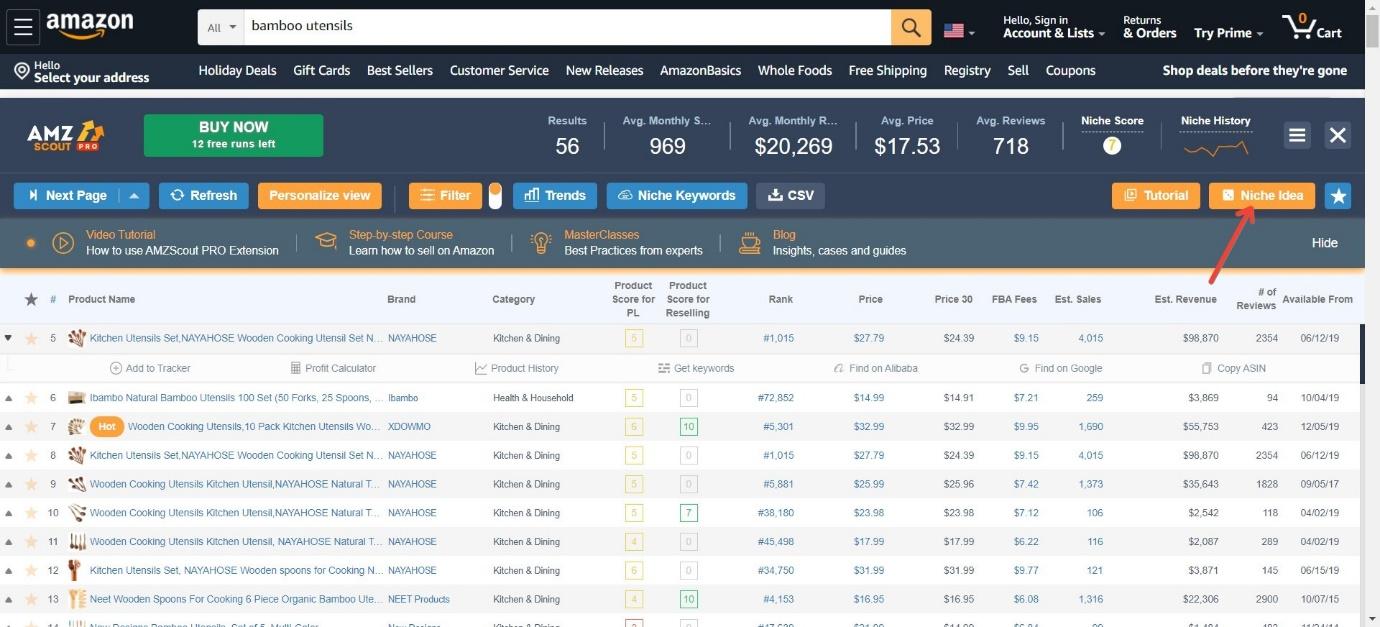This screenshot has height=627, width=1380.
Task: Star the XDOWMO Wooden Cooking Utensils row
Action: 31,427
